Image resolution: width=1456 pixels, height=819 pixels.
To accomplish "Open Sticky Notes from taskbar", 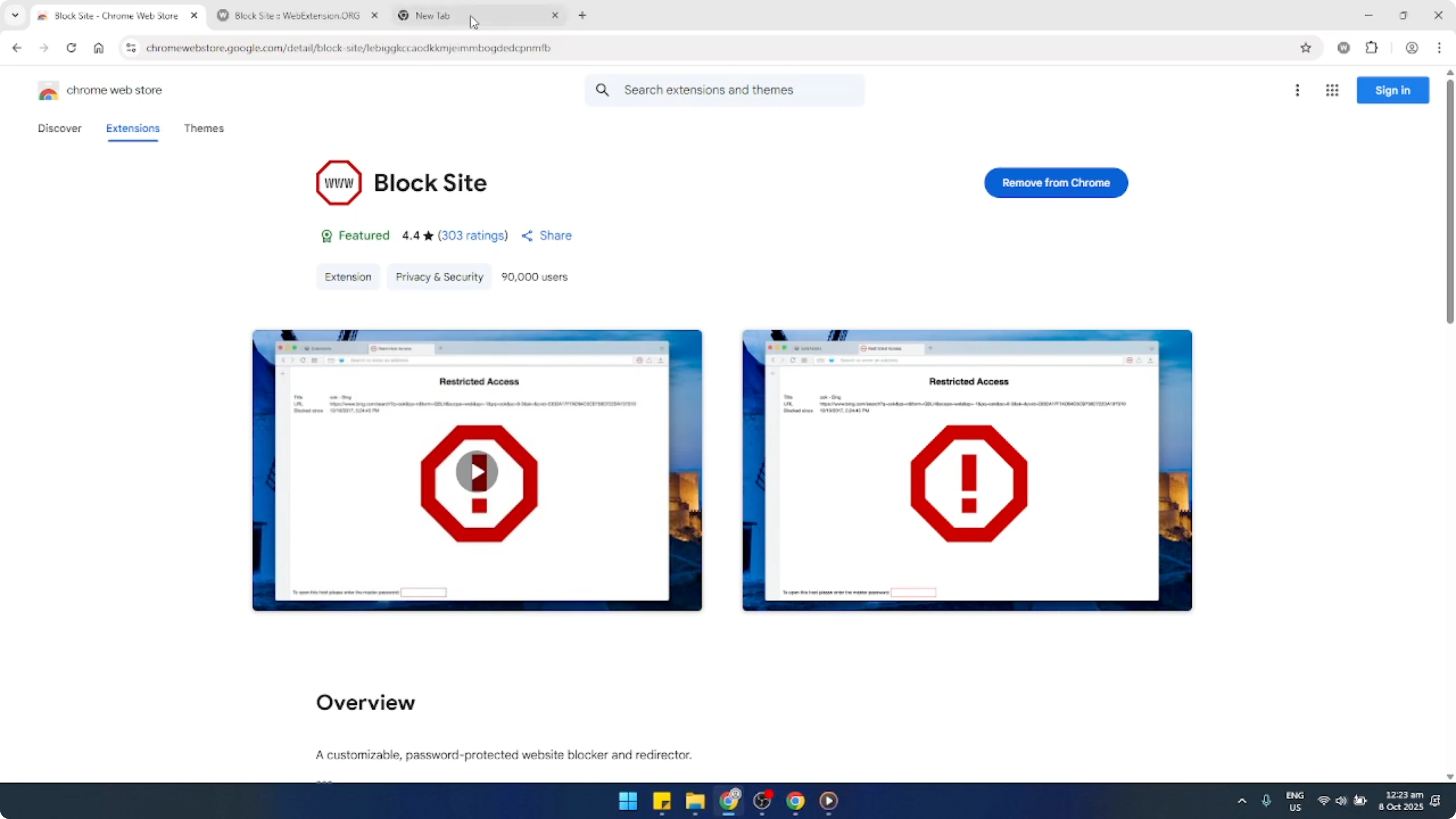I will click(661, 801).
